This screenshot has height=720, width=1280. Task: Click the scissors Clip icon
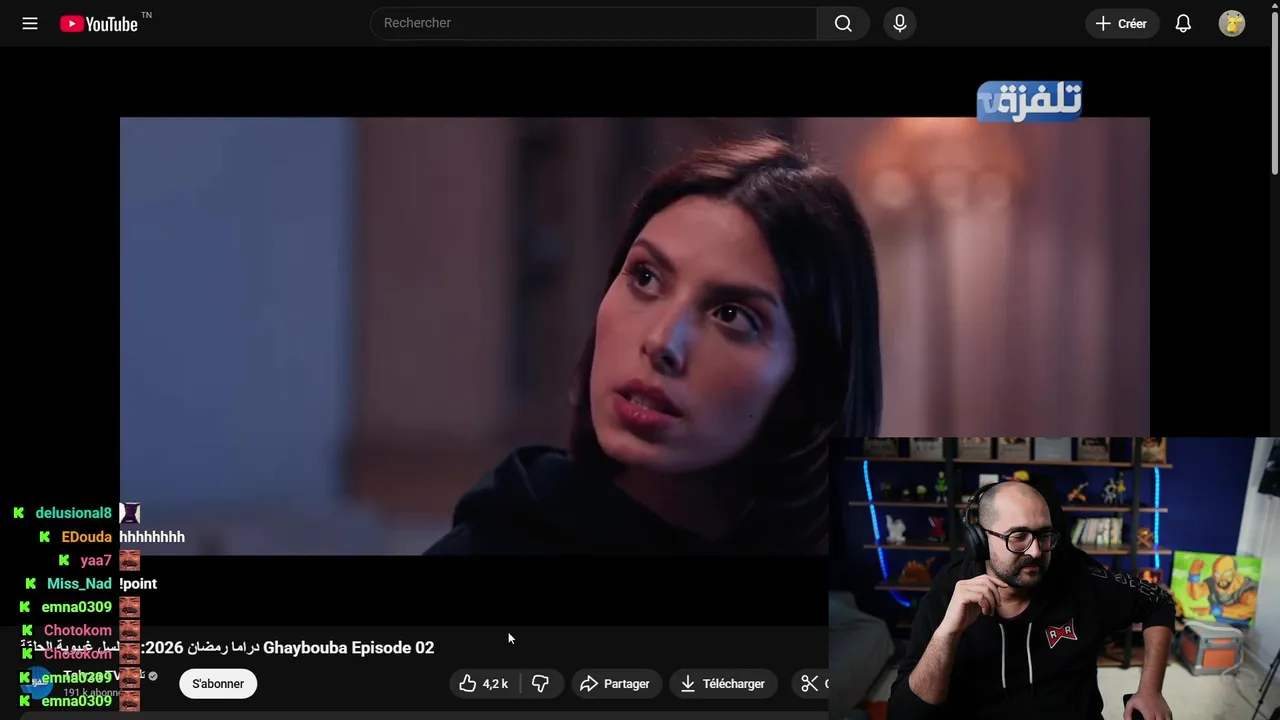click(810, 684)
